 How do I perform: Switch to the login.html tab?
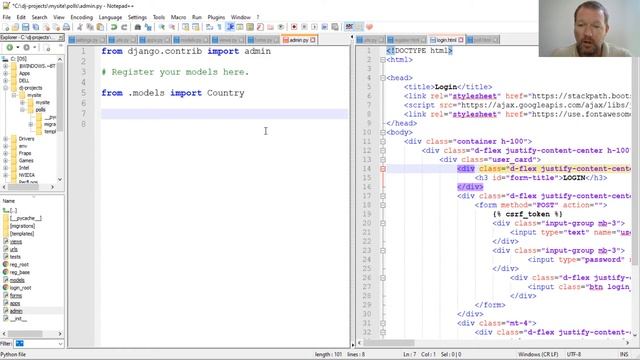click(x=446, y=40)
